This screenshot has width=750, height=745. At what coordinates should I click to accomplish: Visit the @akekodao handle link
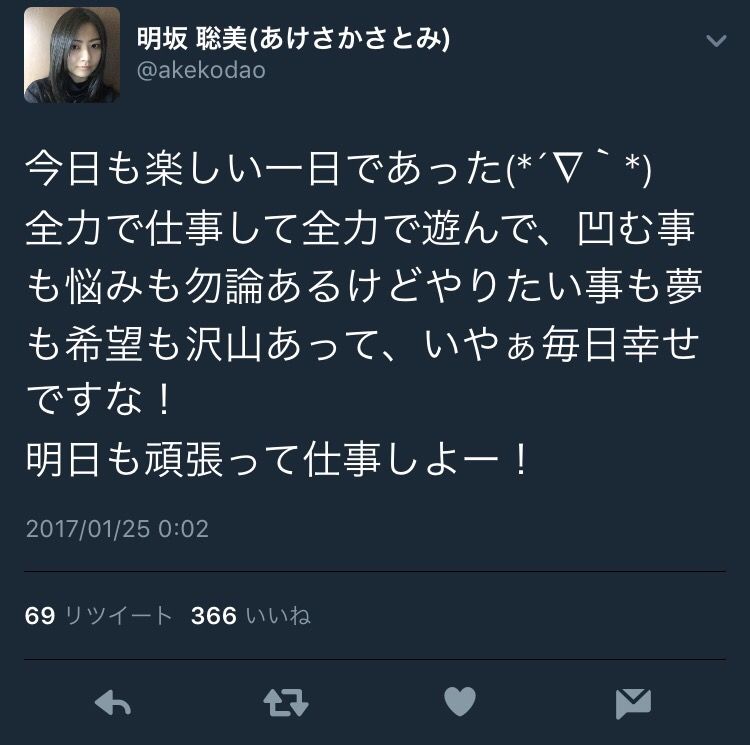(201, 71)
